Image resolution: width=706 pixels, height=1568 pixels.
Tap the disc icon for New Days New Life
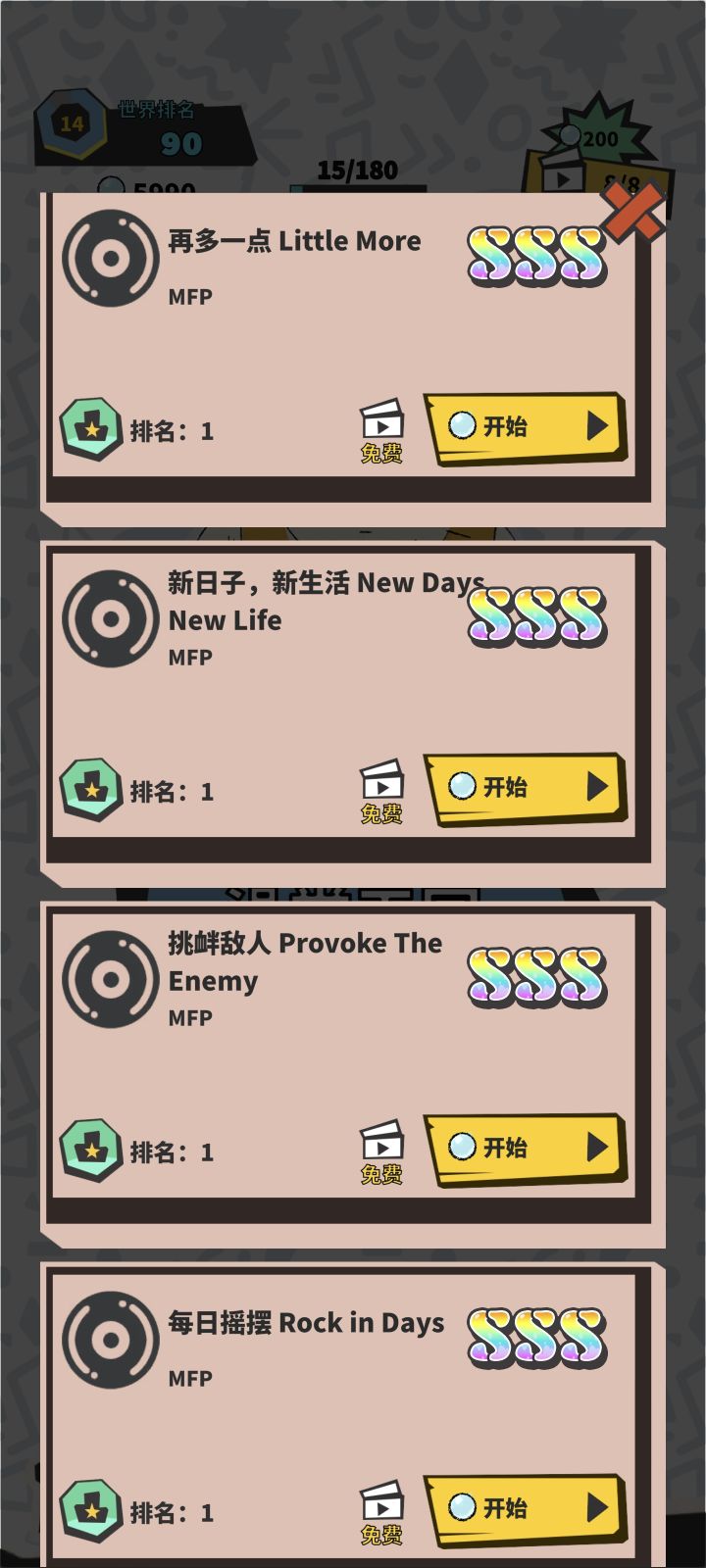pyautogui.click(x=111, y=619)
